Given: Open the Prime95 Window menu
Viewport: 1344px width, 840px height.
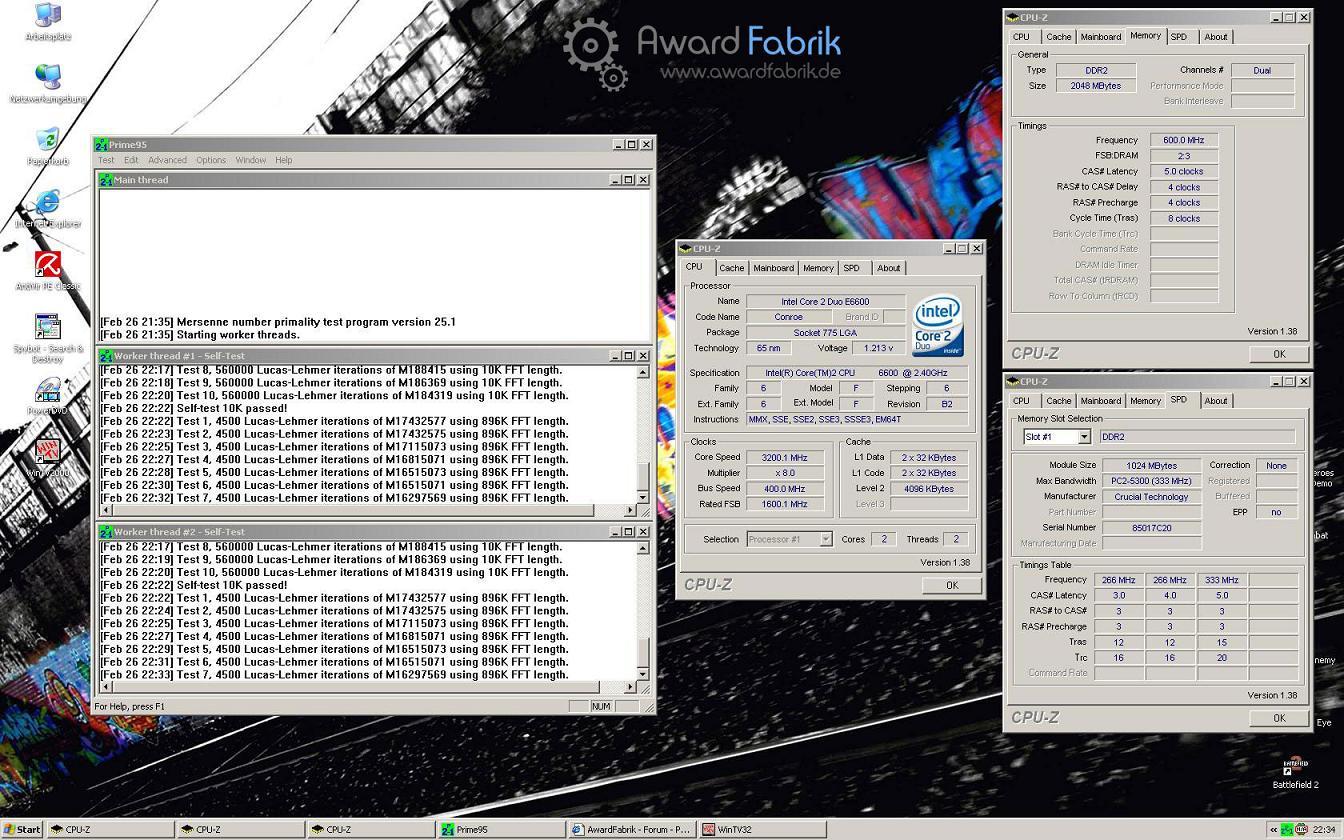Looking at the screenshot, I should [251, 160].
